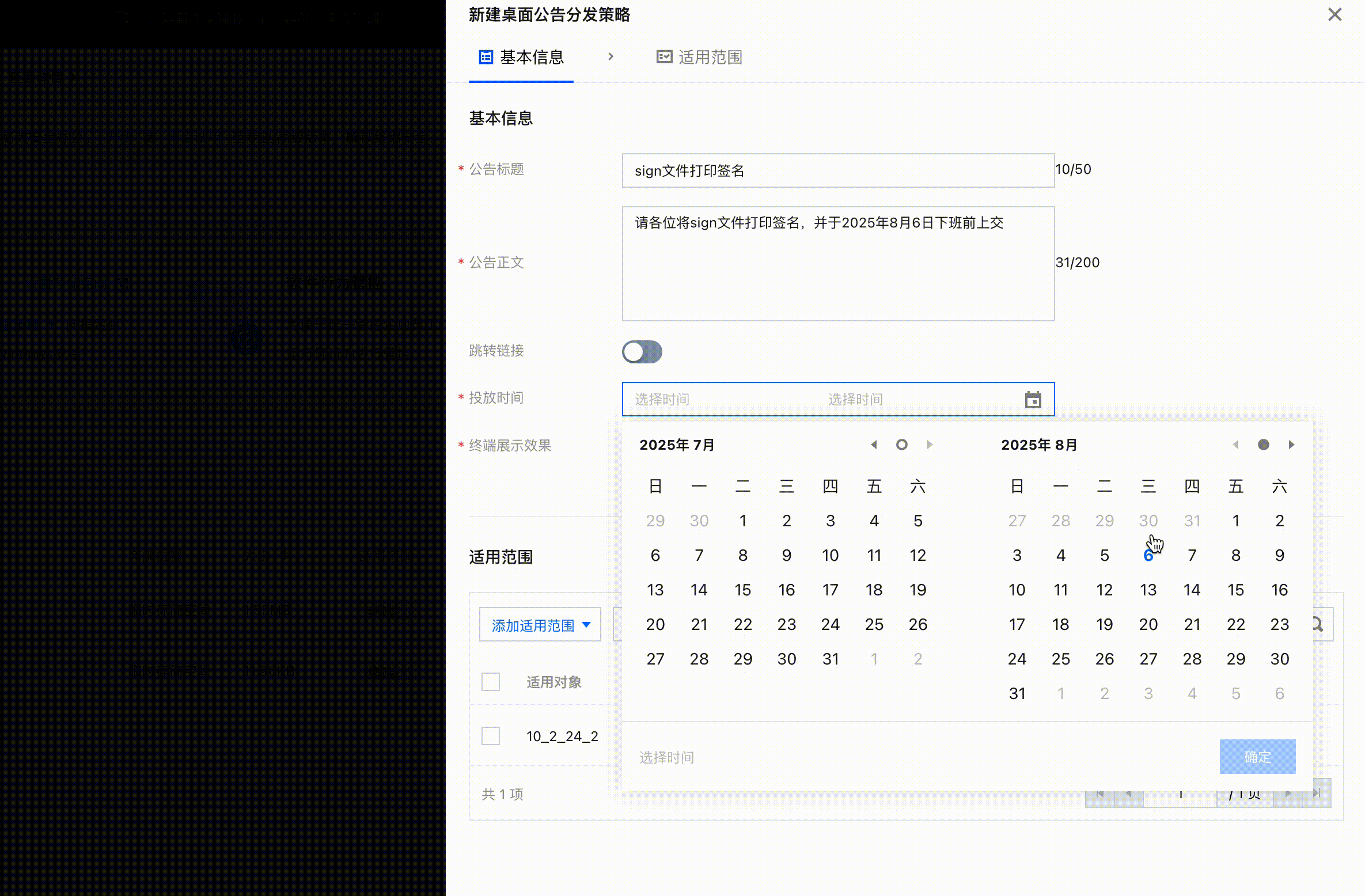This screenshot has width=1365, height=896.
Task: Click the 基本信息 tab icon
Action: tap(486, 57)
